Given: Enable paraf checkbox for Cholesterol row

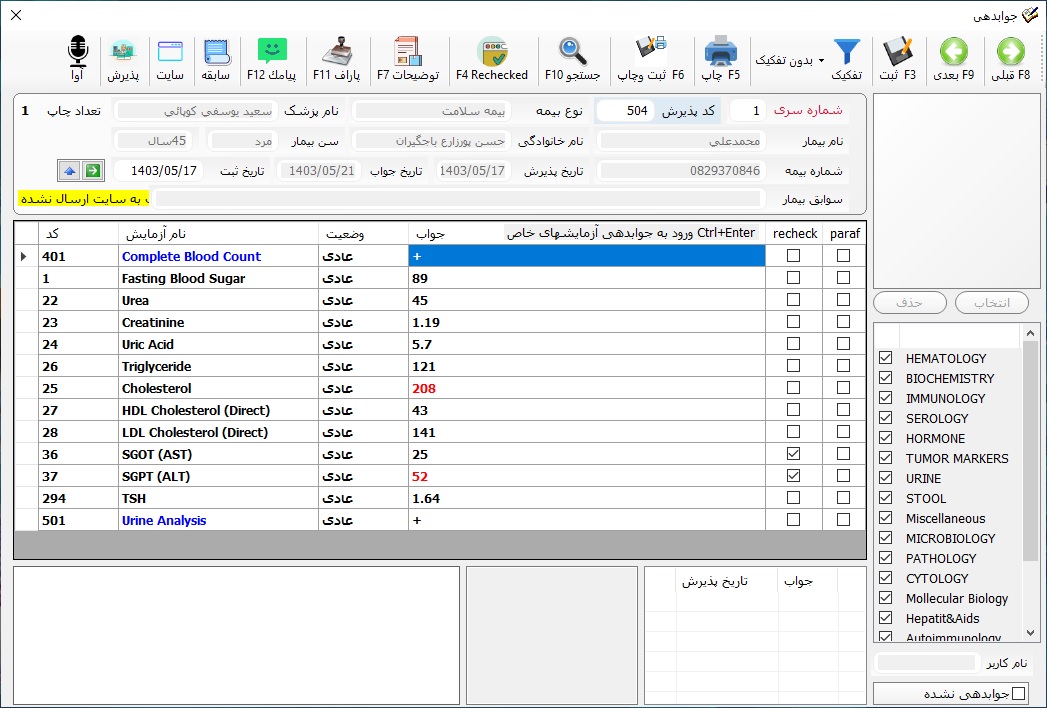Looking at the screenshot, I should click(x=844, y=388).
